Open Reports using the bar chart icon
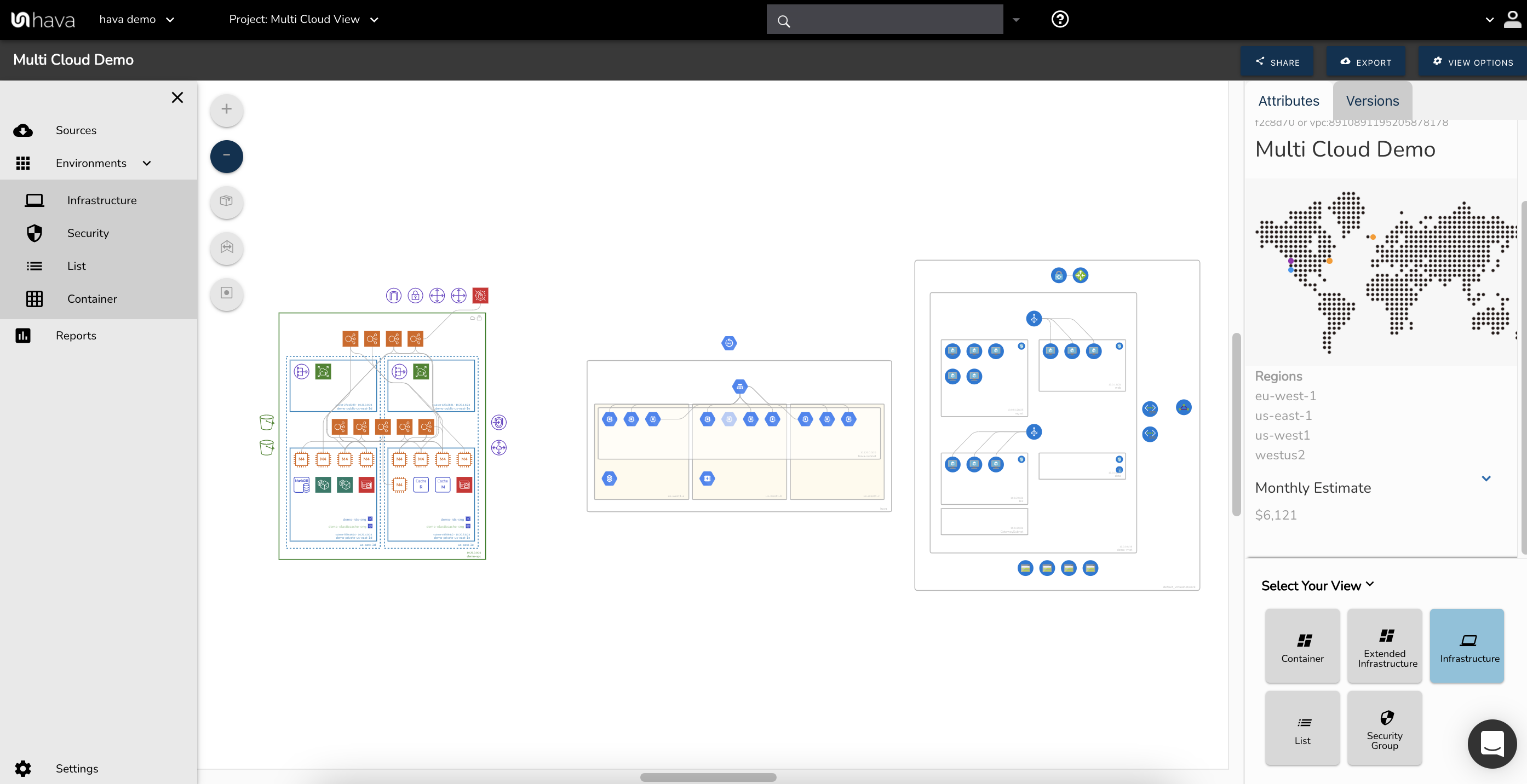This screenshot has height=784, width=1527. point(22,336)
